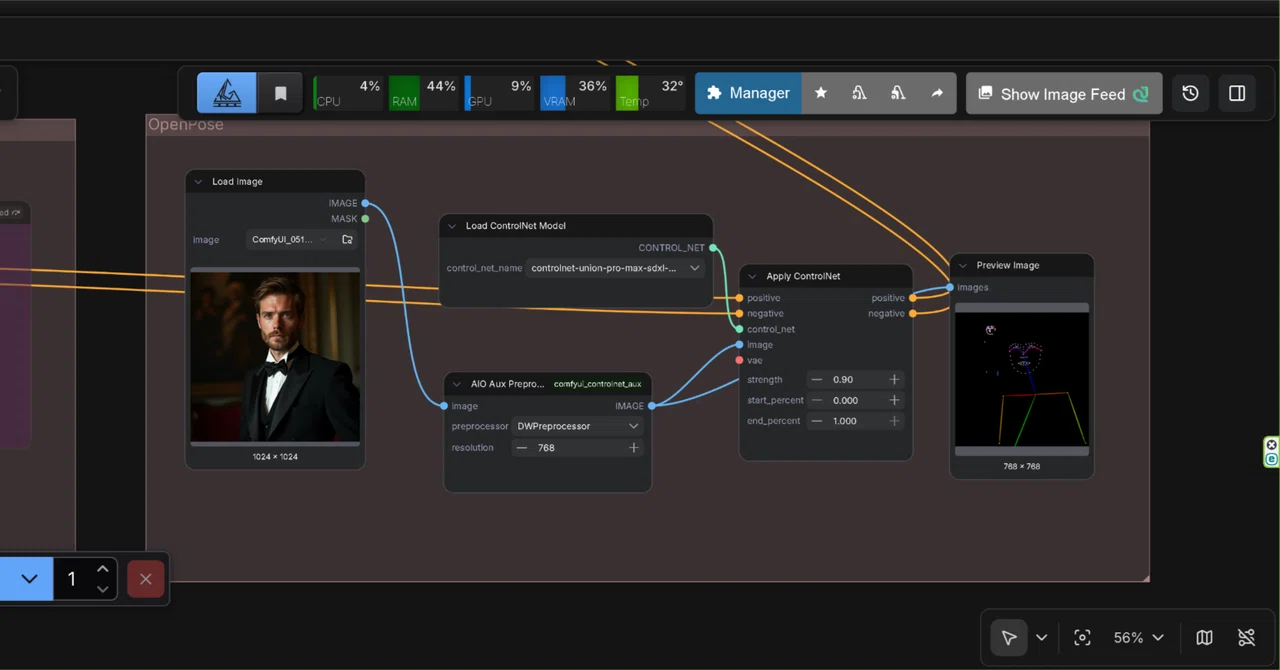Increase the strength value with plus
Image resolution: width=1280 pixels, height=670 pixels.
point(894,380)
